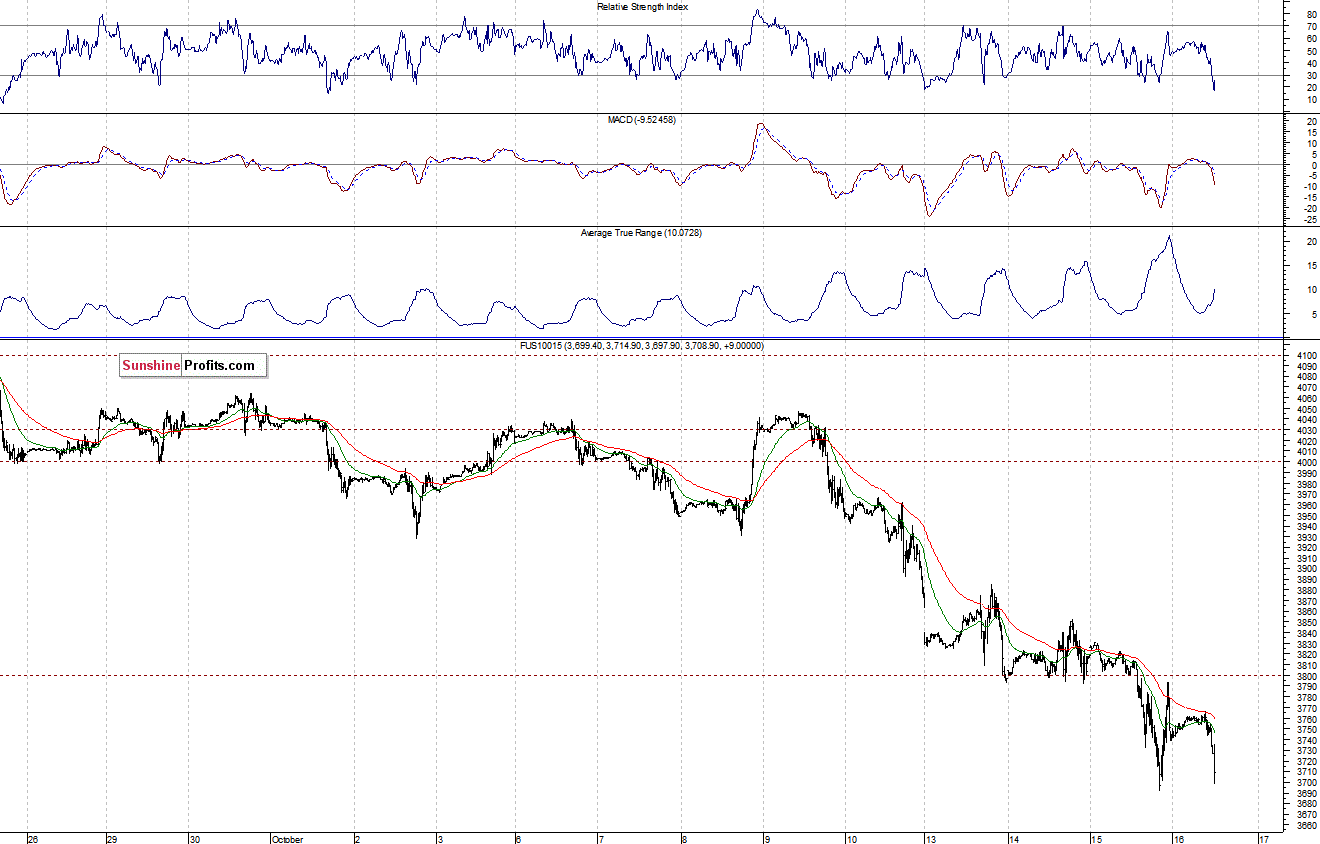The width and height of the screenshot is (1320, 844).
Task: Select the Relative Strength Index panel title
Action: [643, 7]
